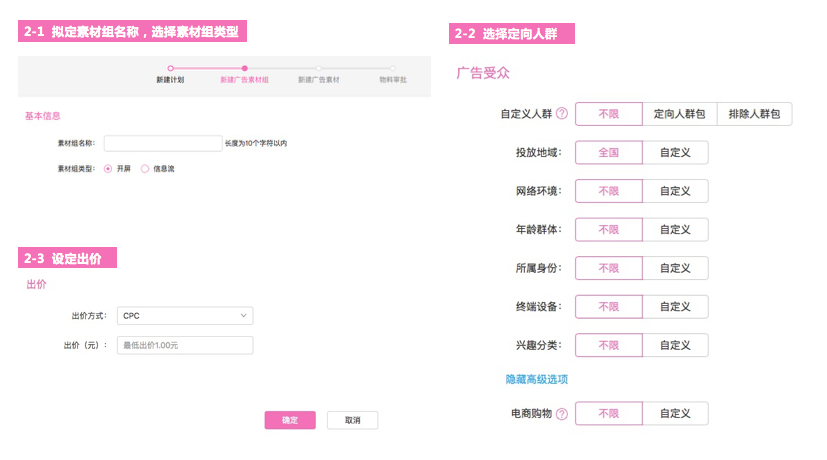Select 定向人群包 option
827x460 pixels.
click(x=680, y=114)
